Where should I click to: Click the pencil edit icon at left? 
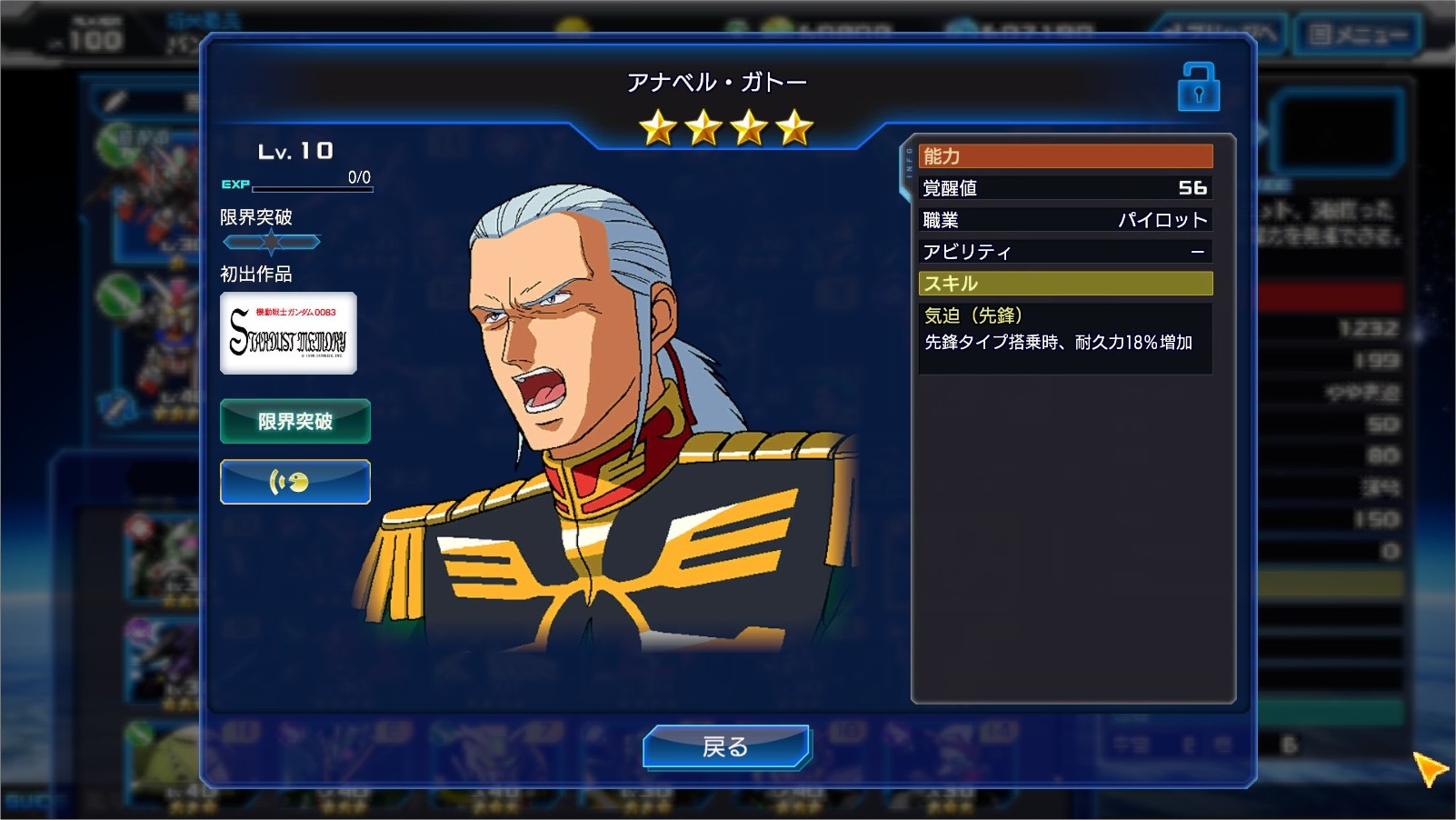click(115, 101)
